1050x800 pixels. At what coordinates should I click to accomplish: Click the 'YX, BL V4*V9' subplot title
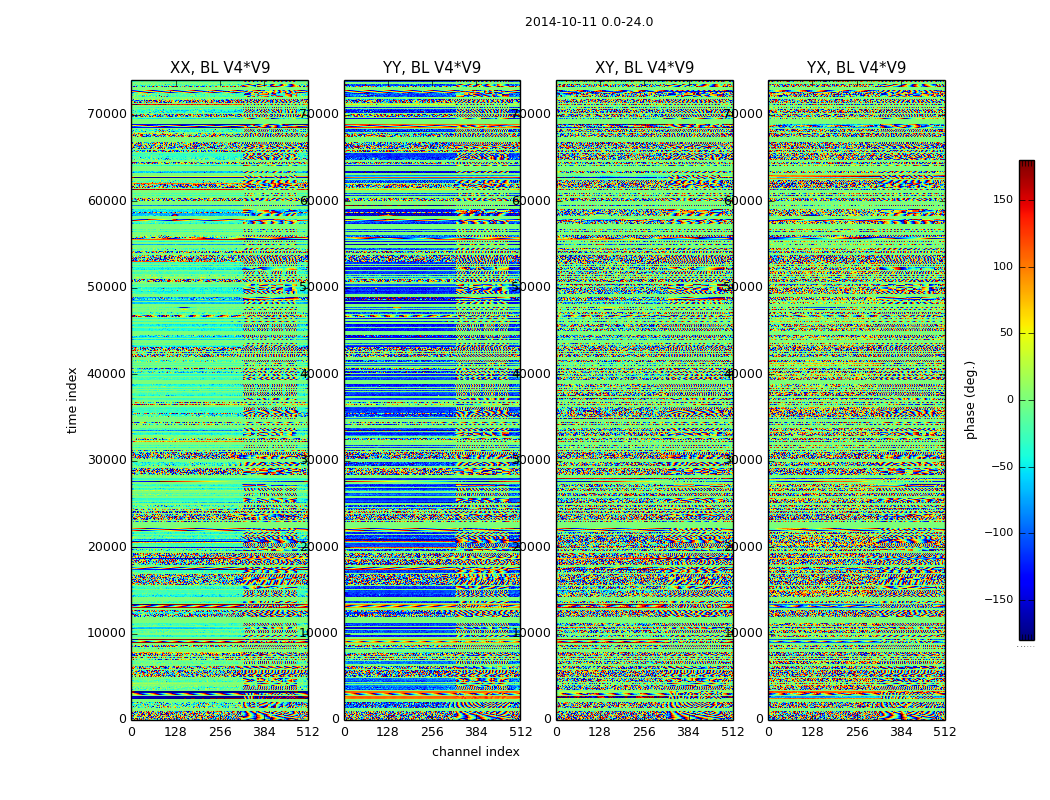point(856,68)
